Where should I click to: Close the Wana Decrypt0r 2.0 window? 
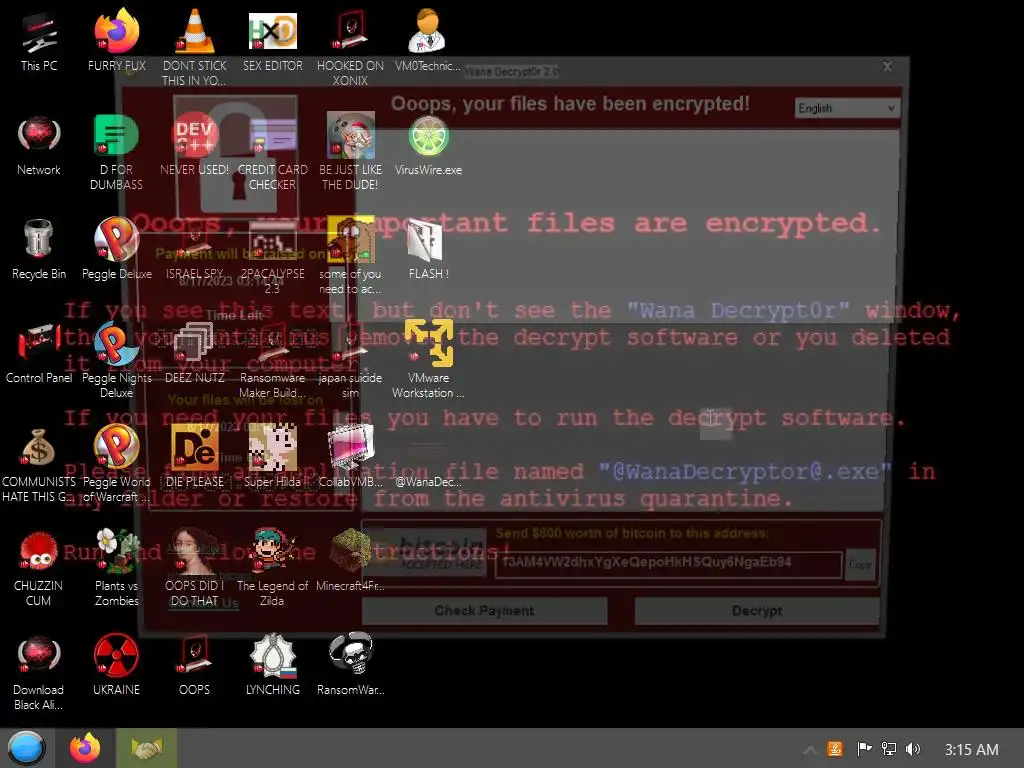click(x=887, y=67)
